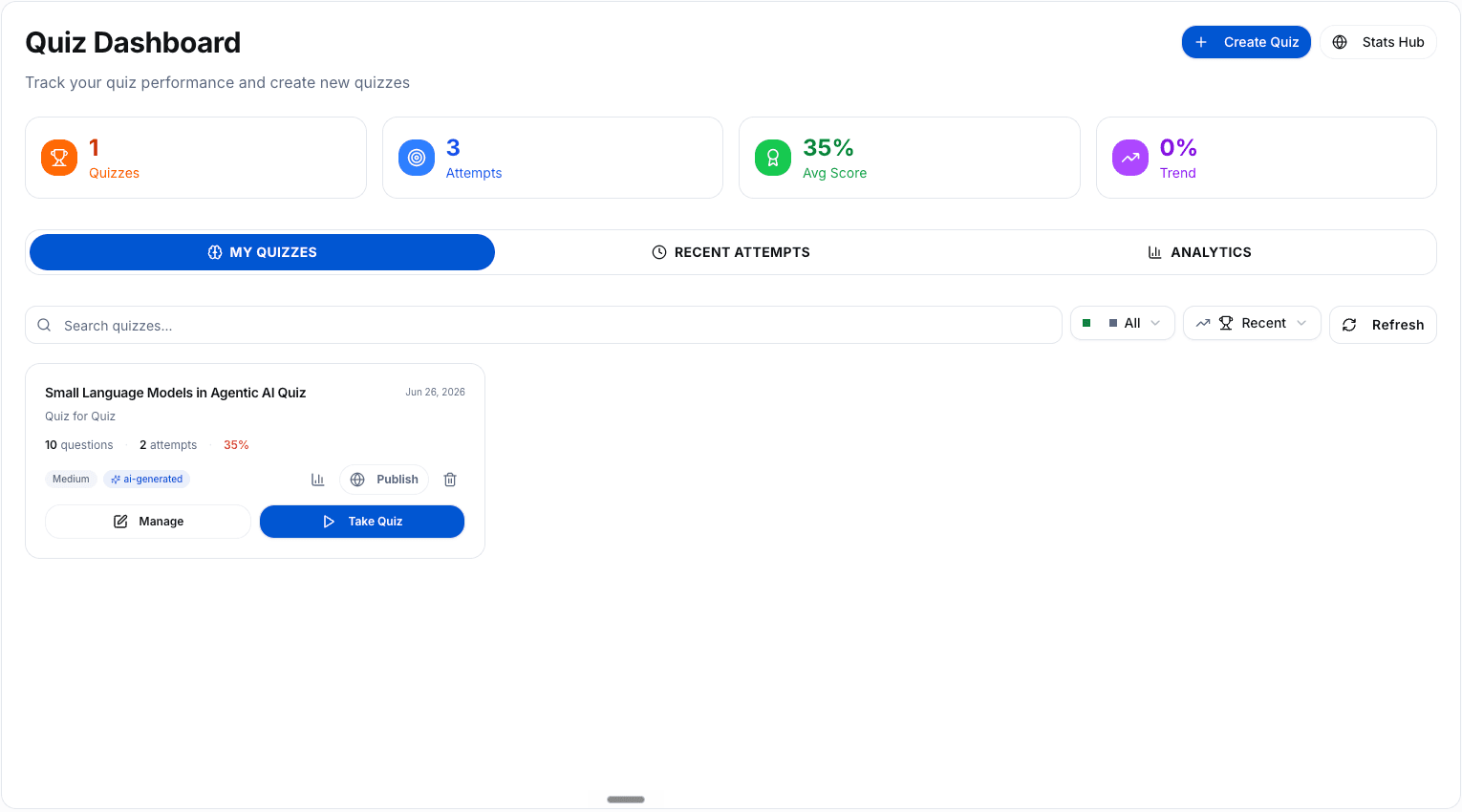1462x812 pixels.
Task: Manage the Small Language Models quiz
Action: click(x=148, y=522)
